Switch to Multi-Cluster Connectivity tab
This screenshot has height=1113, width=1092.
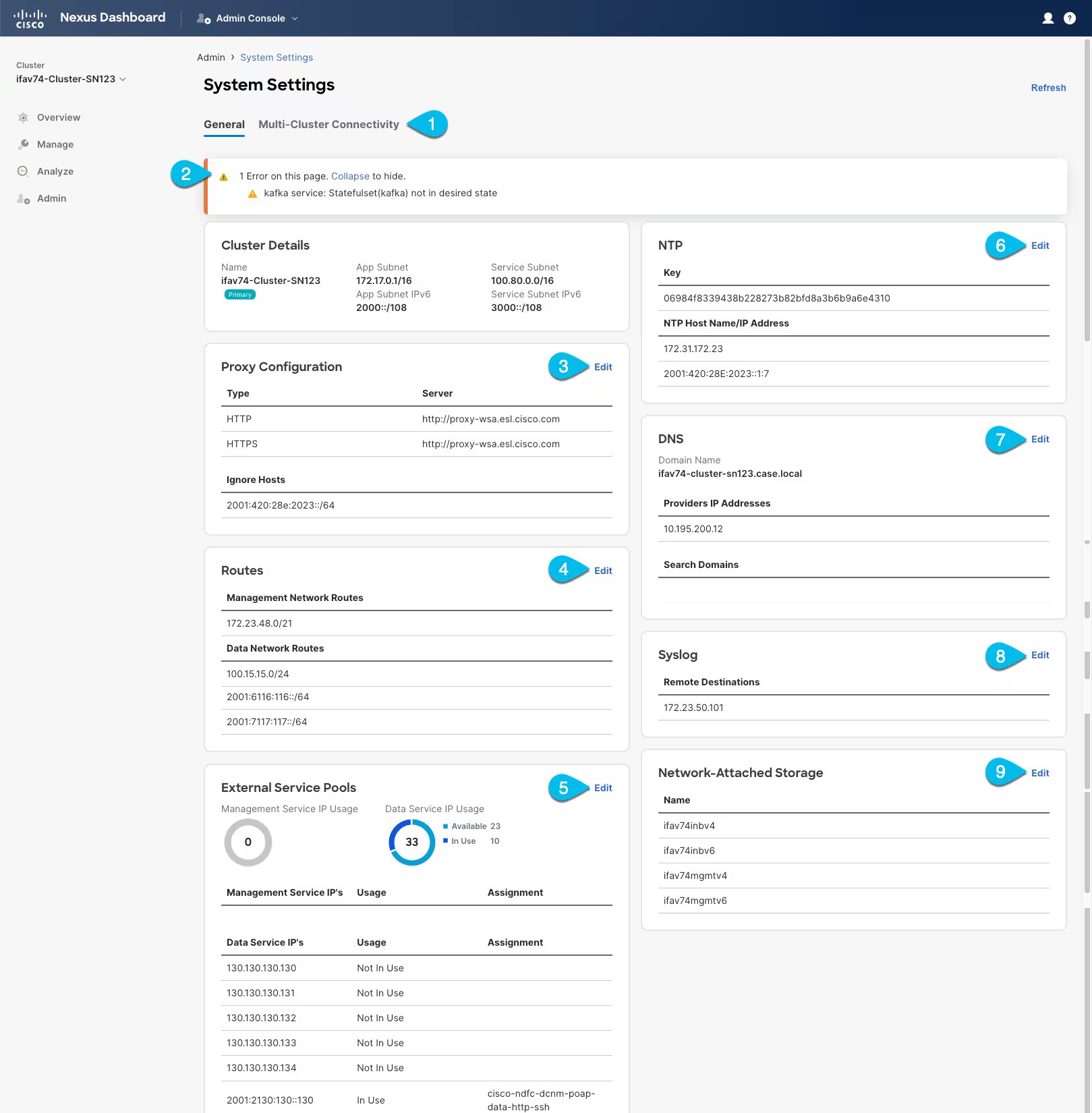coord(328,124)
